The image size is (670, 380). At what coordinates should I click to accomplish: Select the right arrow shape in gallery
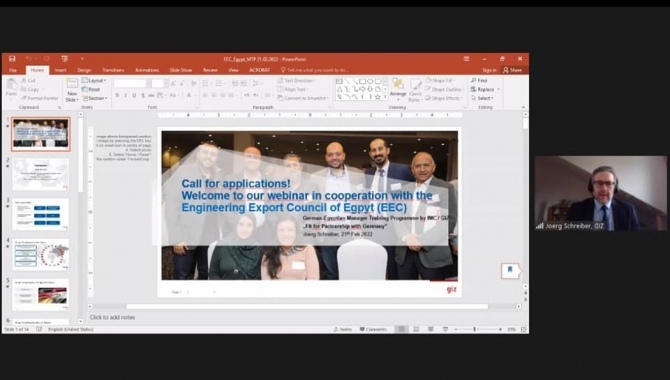coord(362,89)
